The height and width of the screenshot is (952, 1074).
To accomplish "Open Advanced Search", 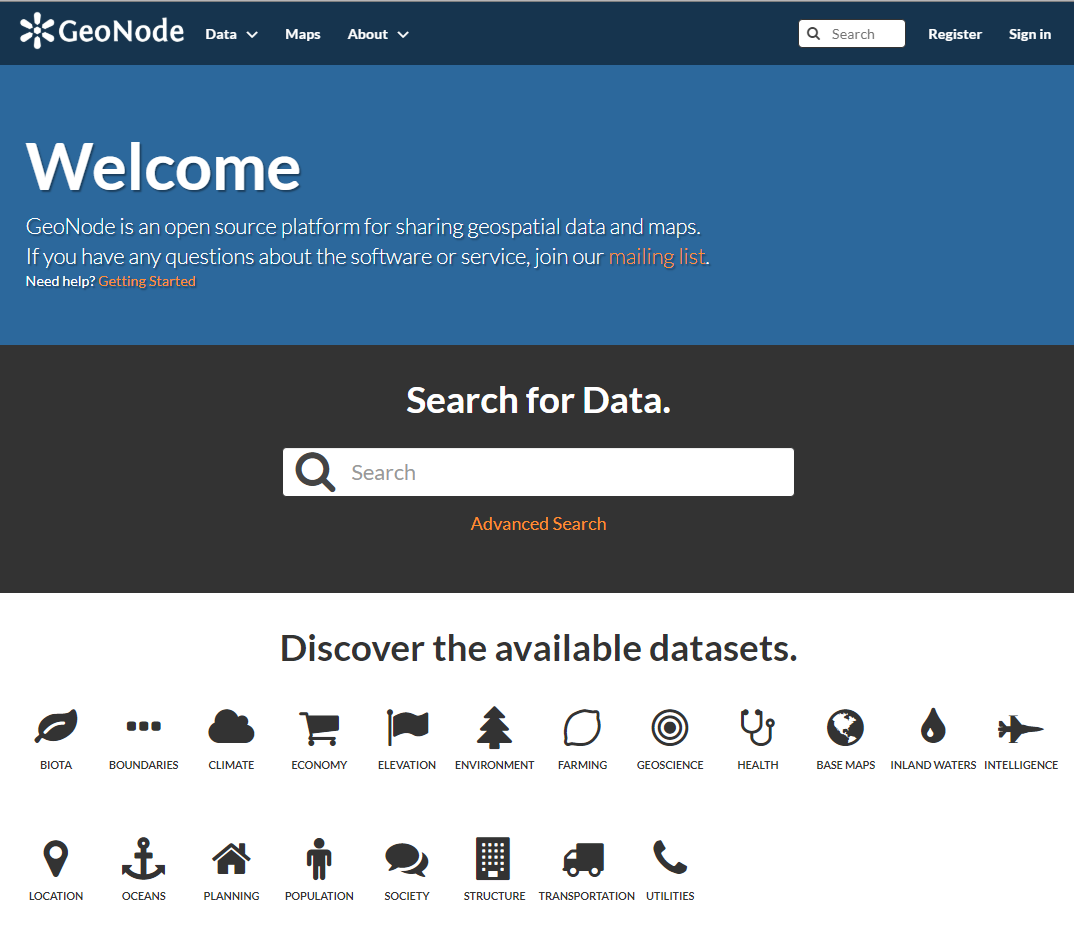I will tap(538, 524).
